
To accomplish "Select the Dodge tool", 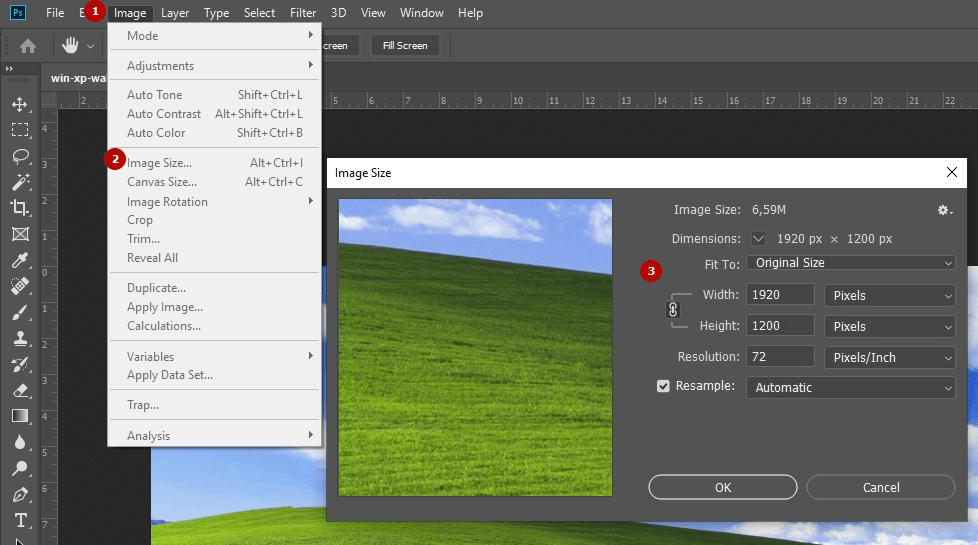I will [x=19, y=468].
